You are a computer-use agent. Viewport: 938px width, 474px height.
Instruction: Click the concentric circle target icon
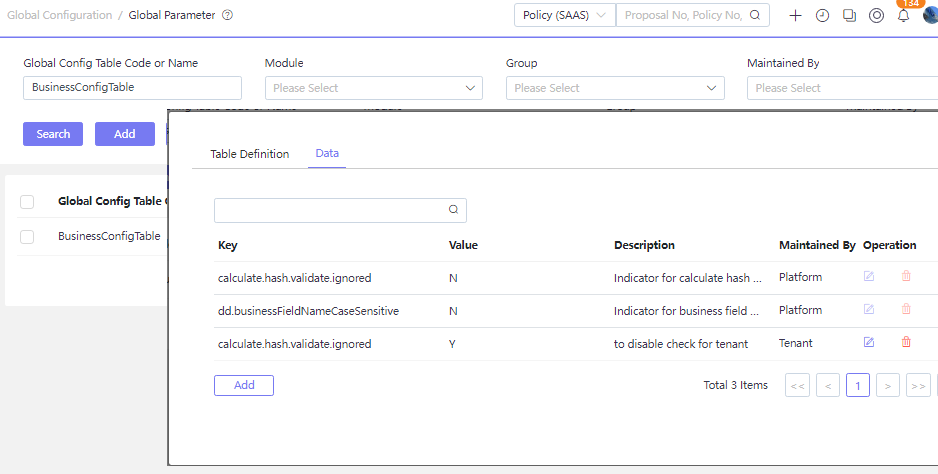point(876,16)
